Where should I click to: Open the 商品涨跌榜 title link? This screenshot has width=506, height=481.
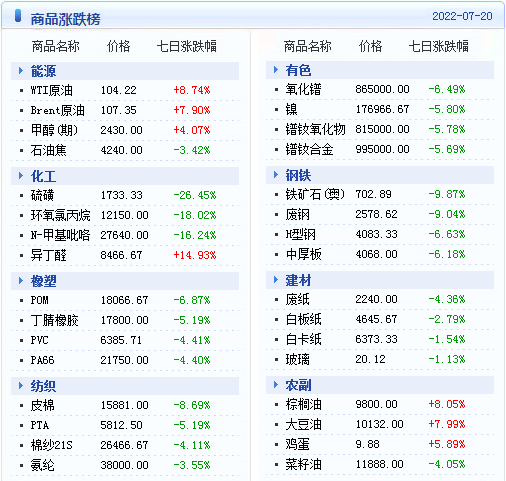point(65,19)
